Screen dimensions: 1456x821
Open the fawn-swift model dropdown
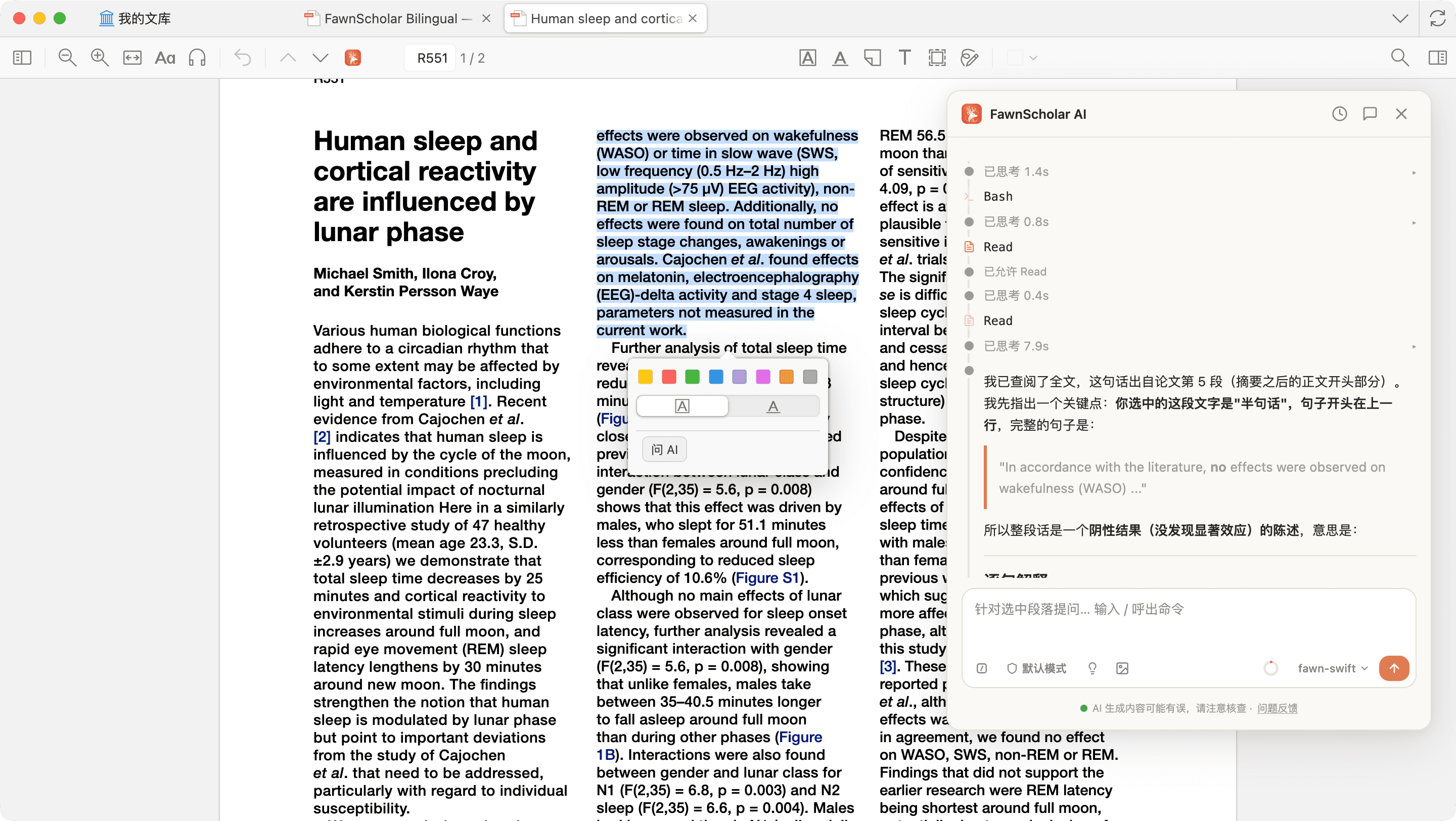coord(1333,668)
